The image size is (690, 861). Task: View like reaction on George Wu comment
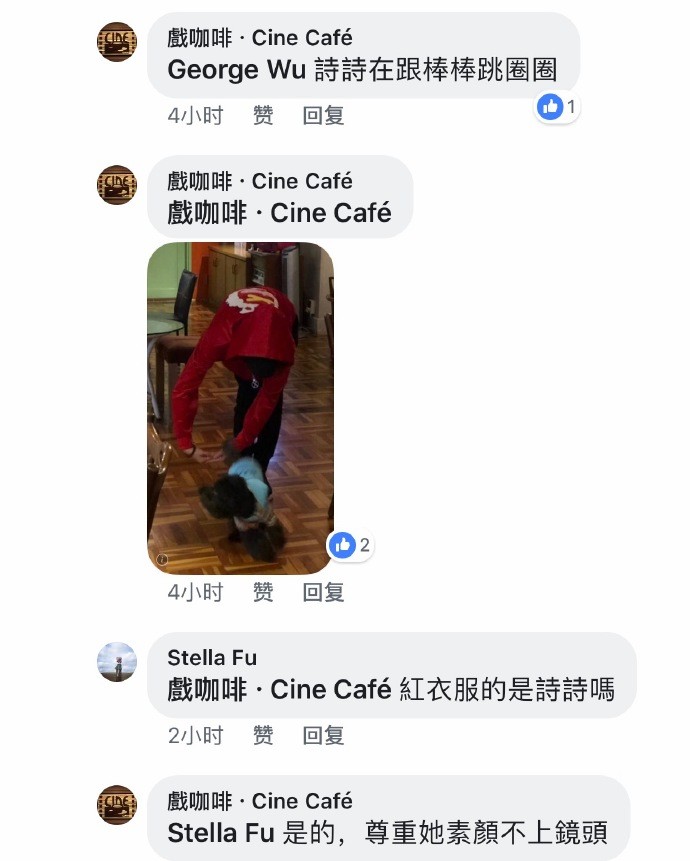point(557,107)
